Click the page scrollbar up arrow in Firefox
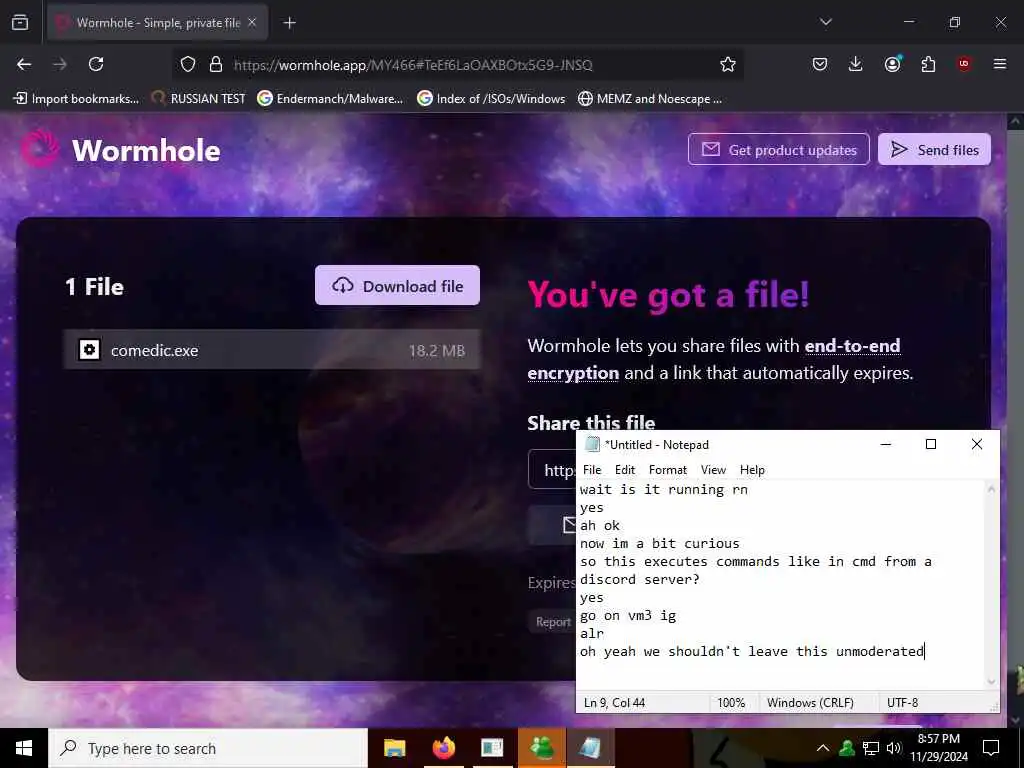Screen dimensions: 1024x768 (x=1015, y=121)
